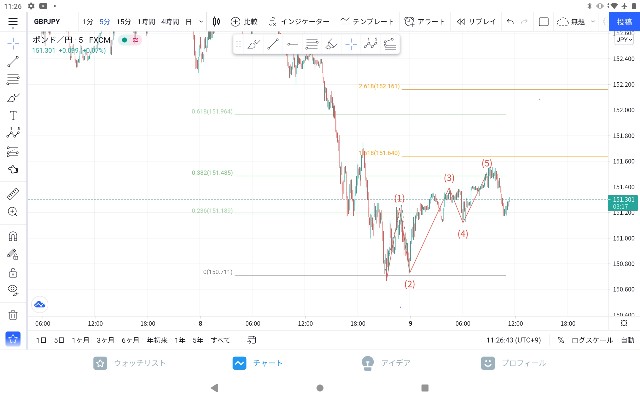Switch to the 1時間 timeframe
The width and height of the screenshot is (640, 400).
click(x=147, y=22)
